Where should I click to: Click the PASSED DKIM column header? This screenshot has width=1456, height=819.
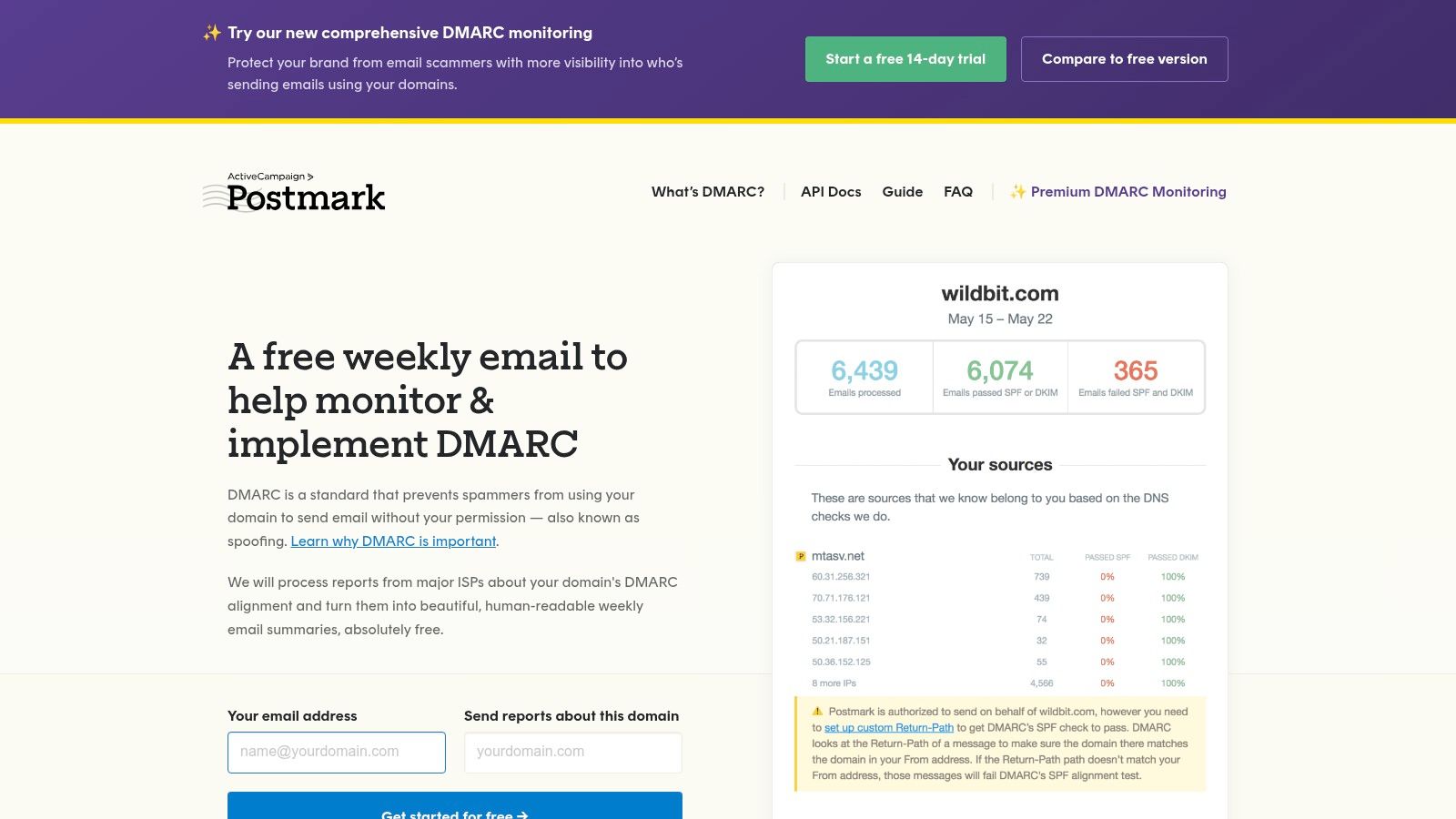coord(1173,557)
